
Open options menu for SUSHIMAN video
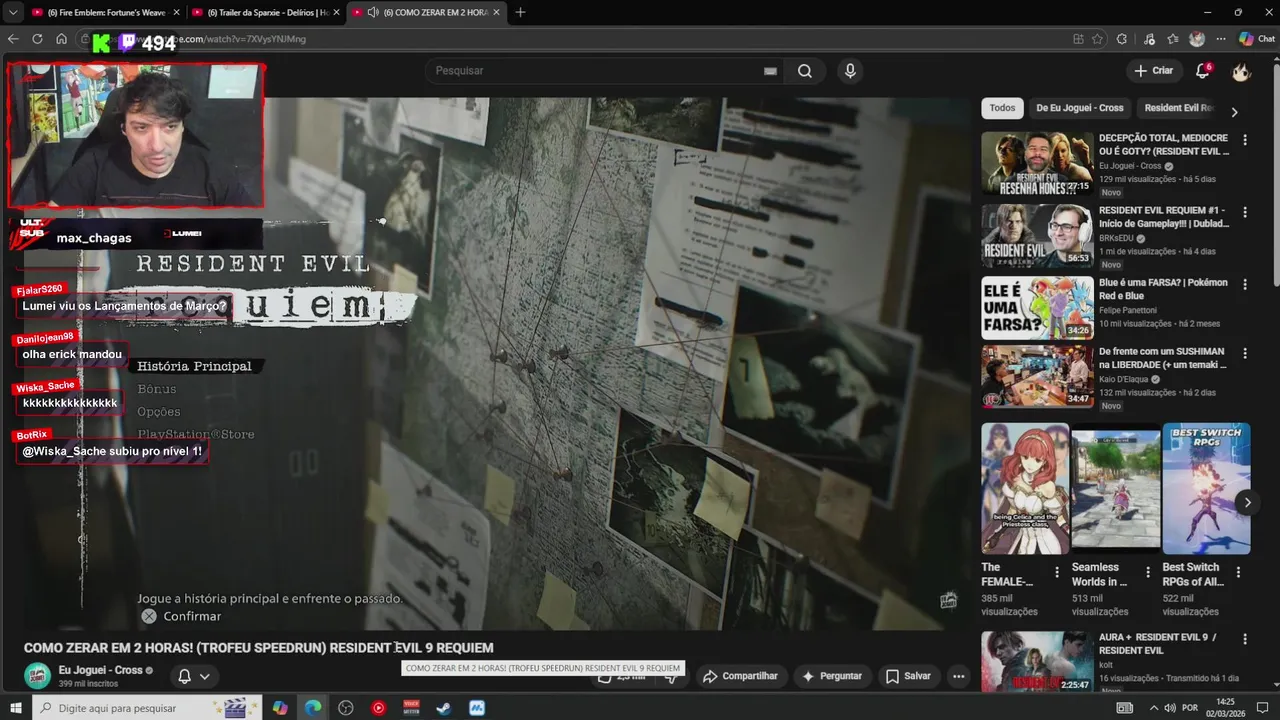(x=1245, y=353)
